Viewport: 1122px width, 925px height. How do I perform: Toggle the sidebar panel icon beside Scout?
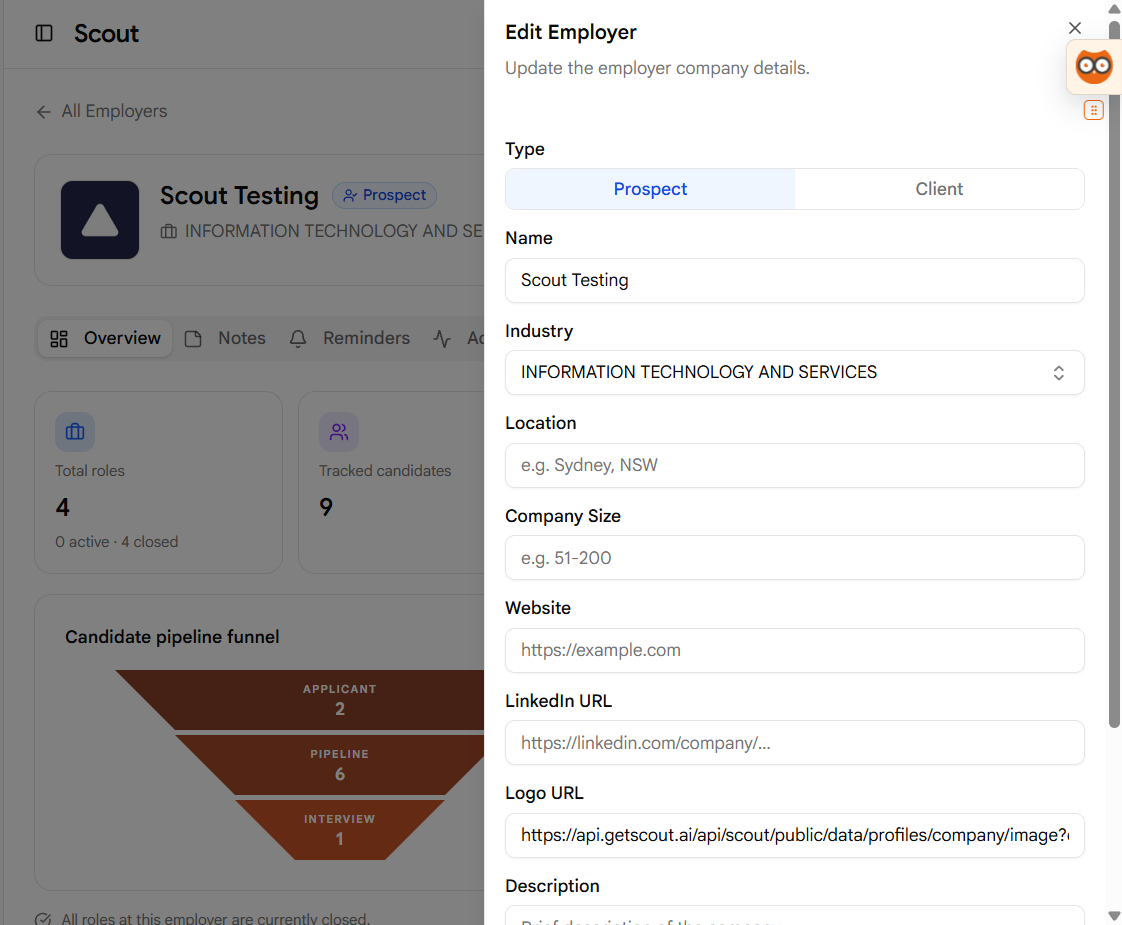click(x=44, y=33)
